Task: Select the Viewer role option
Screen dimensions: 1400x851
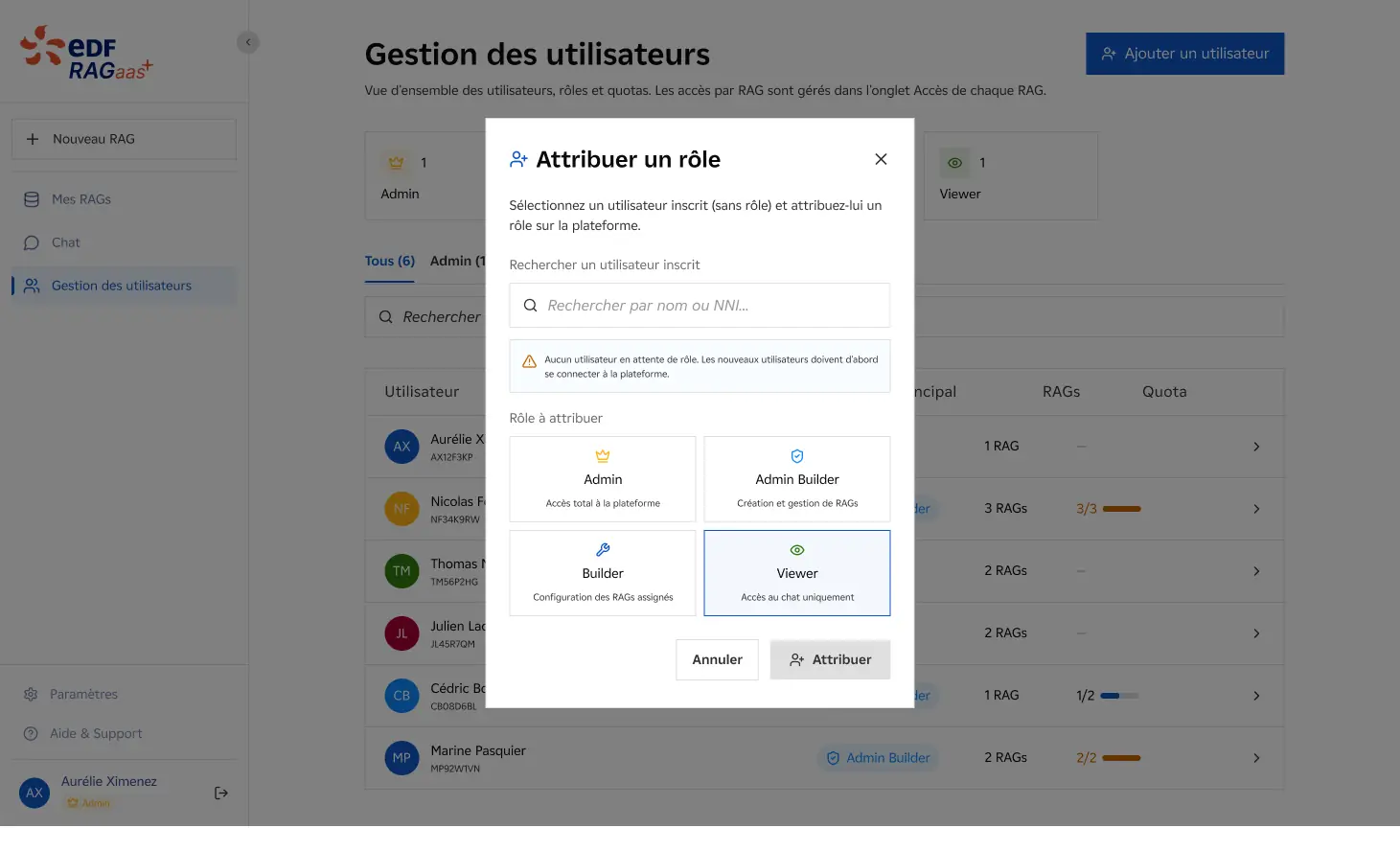Action: pyautogui.click(x=797, y=573)
